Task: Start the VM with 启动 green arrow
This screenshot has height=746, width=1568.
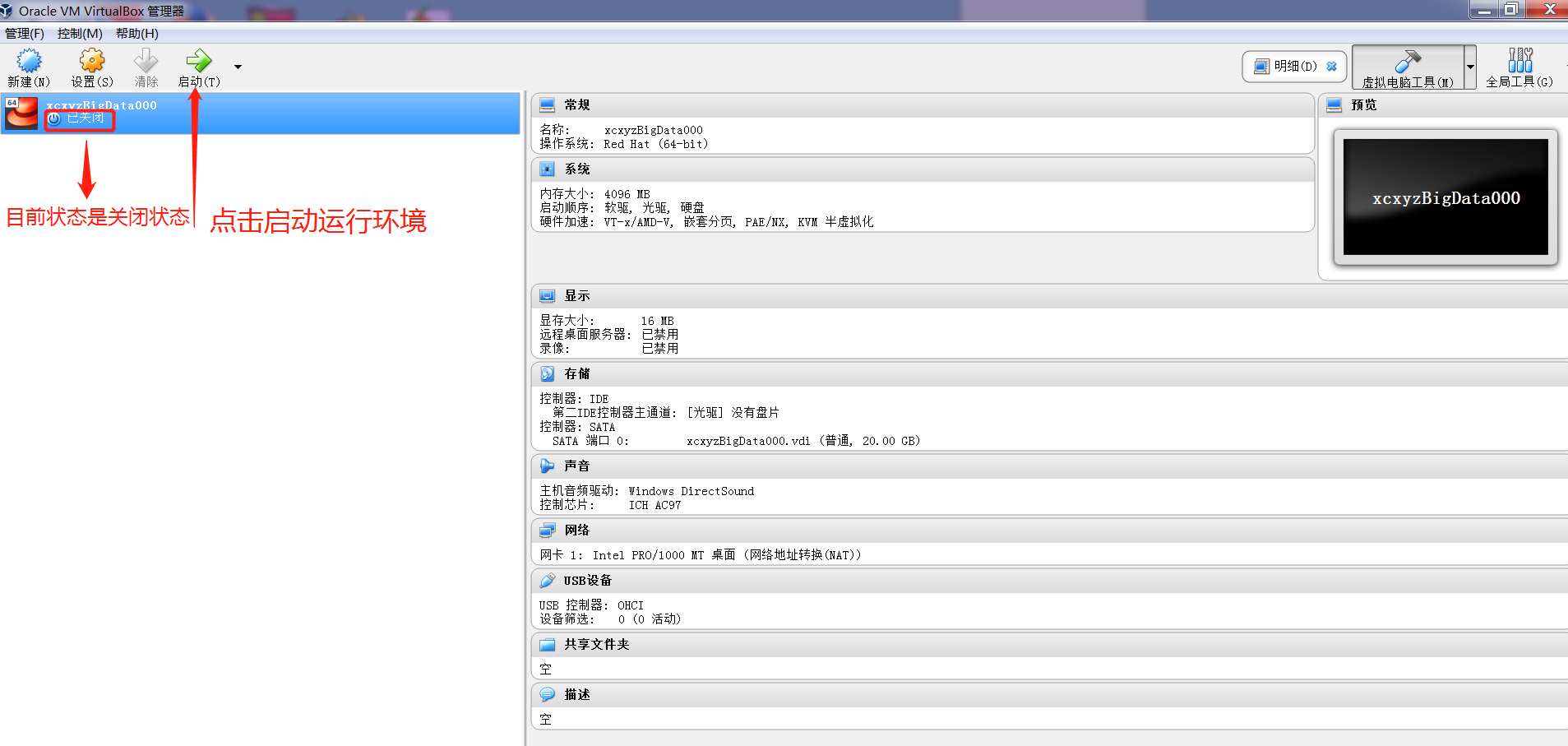Action: point(199,61)
